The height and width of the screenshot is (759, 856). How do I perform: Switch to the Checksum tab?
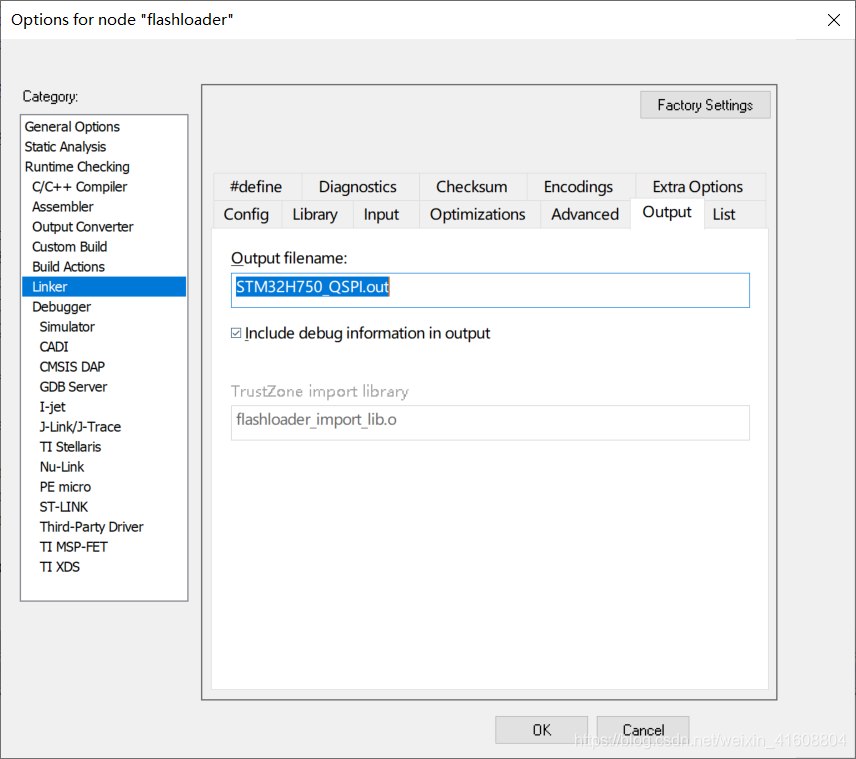point(472,187)
